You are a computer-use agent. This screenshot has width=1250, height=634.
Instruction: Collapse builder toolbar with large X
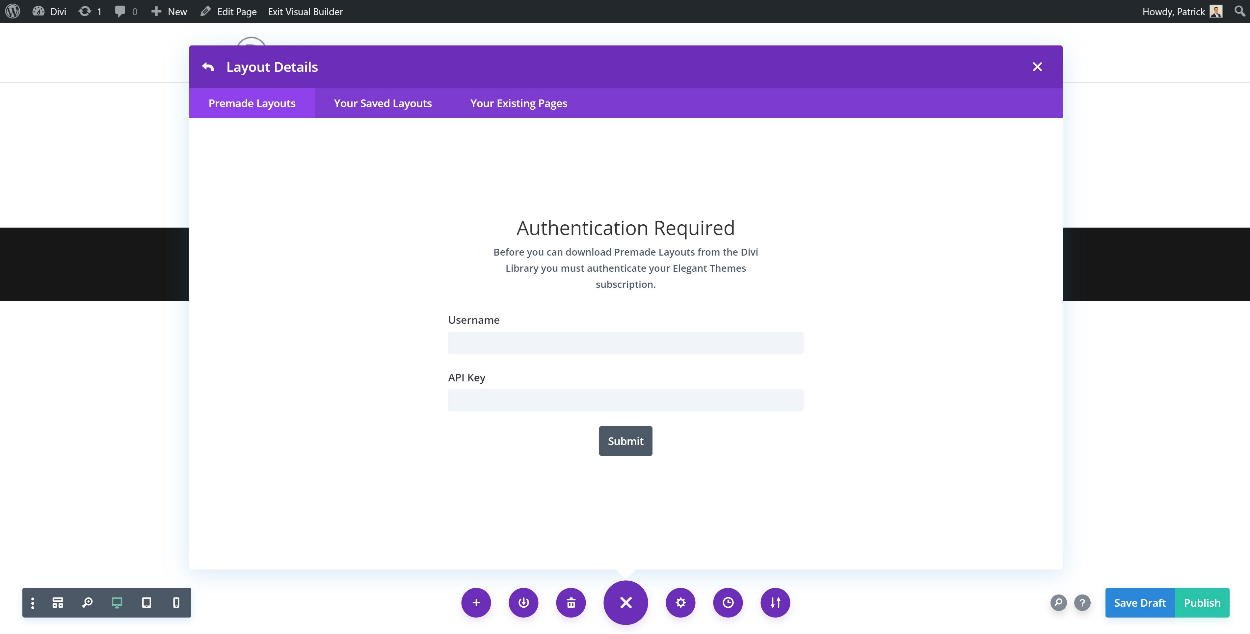point(626,603)
